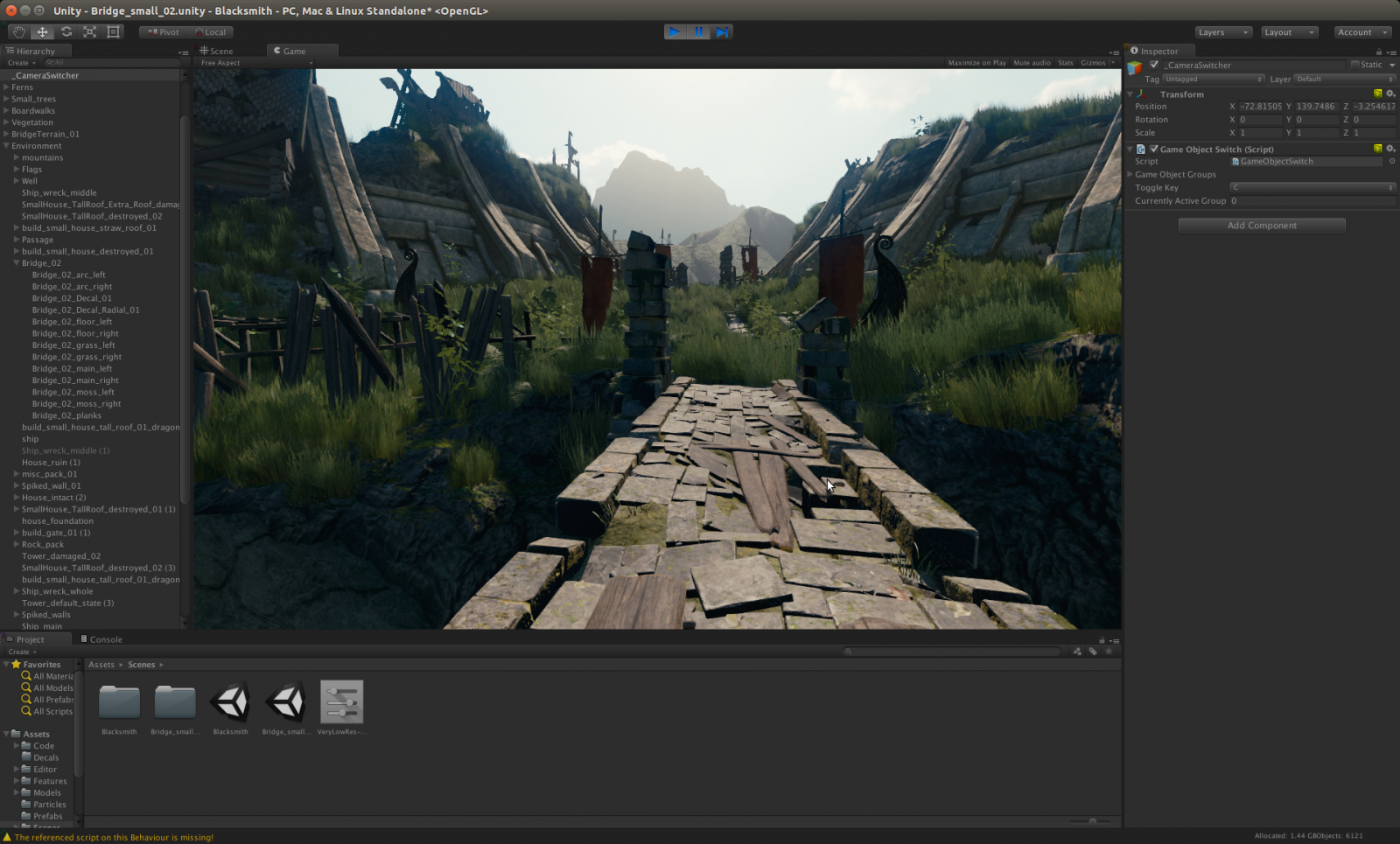The image size is (1400, 844).
Task: Select the Hand tool in the toolbar
Action: point(17,31)
